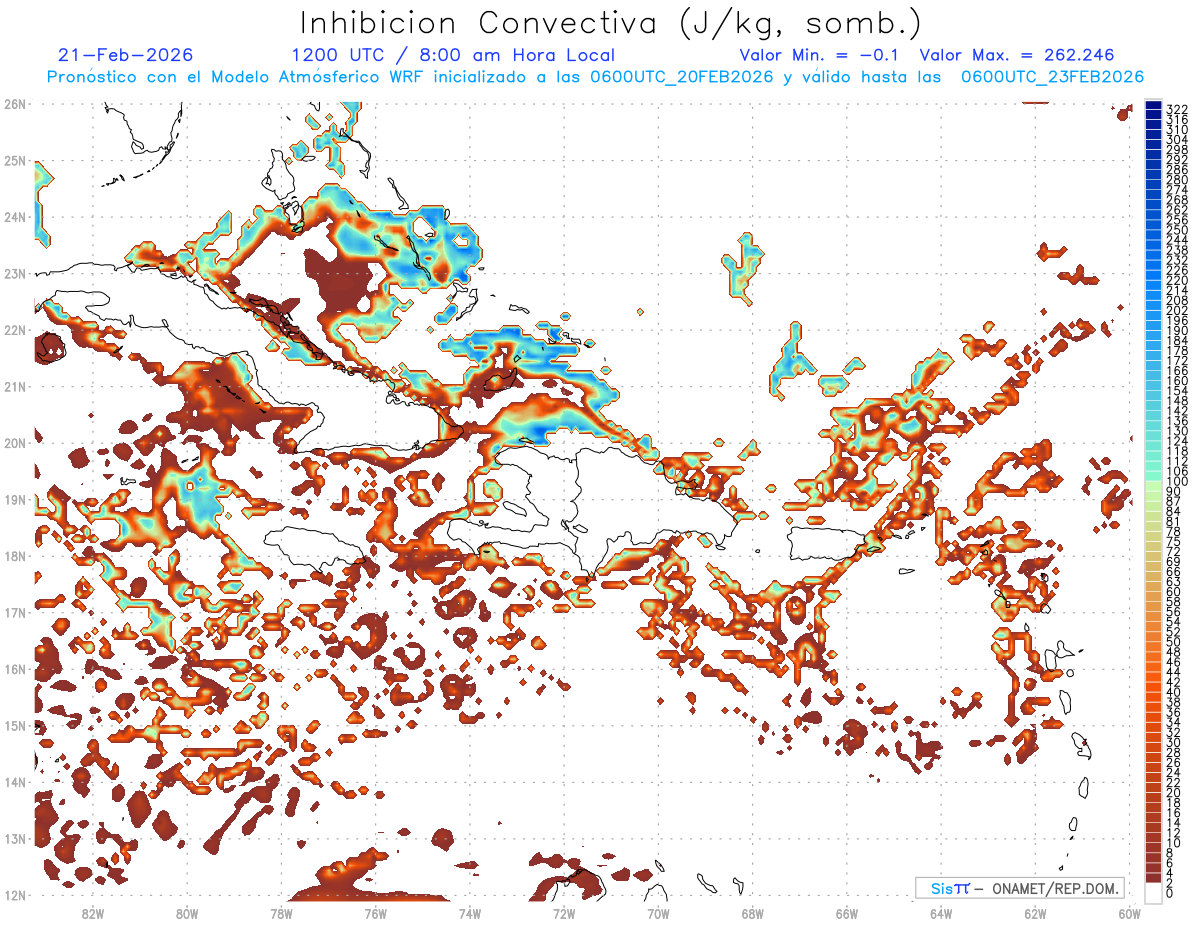Click the '22N' latitude label
Viewport: 1200px width, 927px height.
(x=14, y=330)
